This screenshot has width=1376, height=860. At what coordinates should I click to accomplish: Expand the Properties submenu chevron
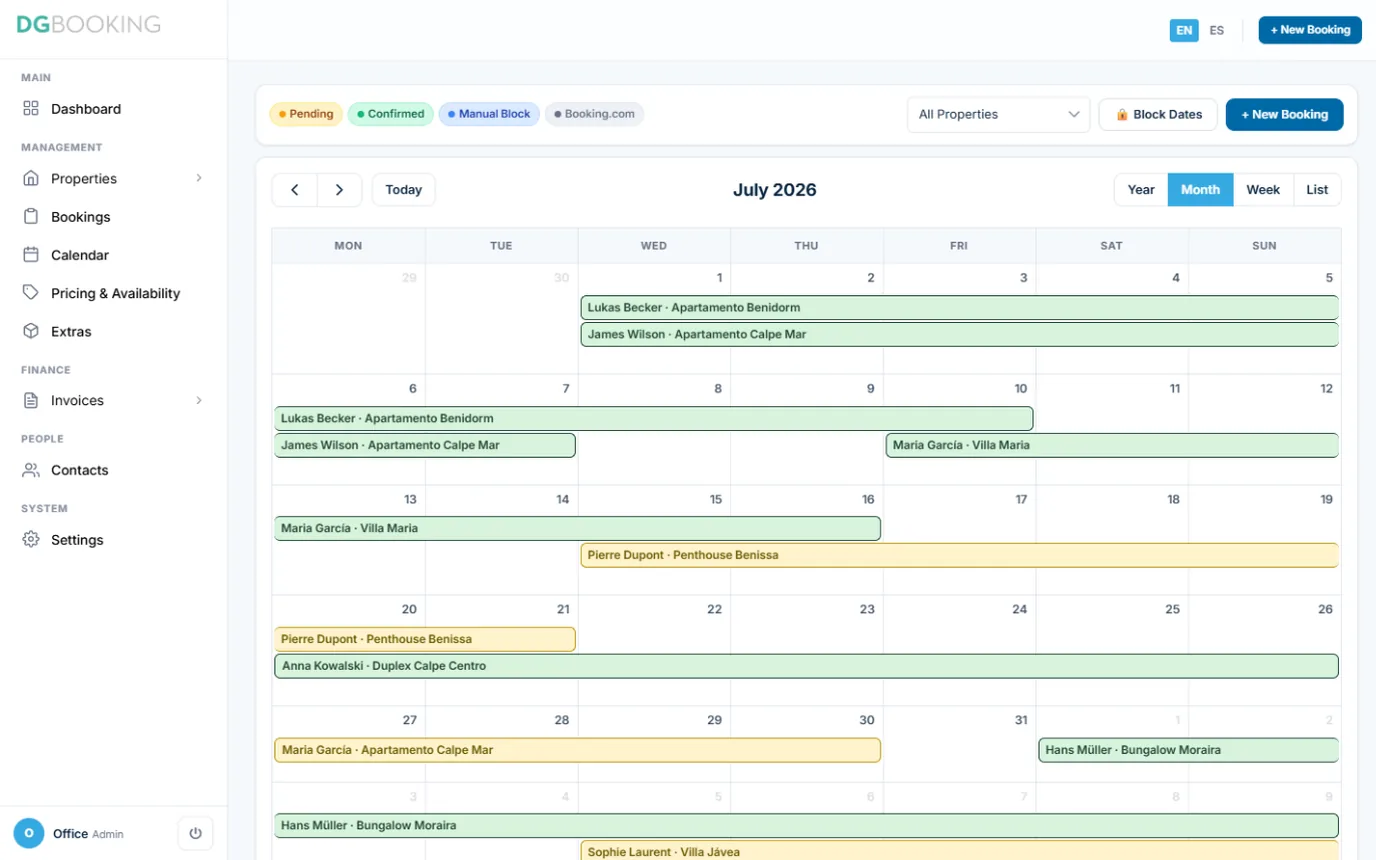pos(199,178)
